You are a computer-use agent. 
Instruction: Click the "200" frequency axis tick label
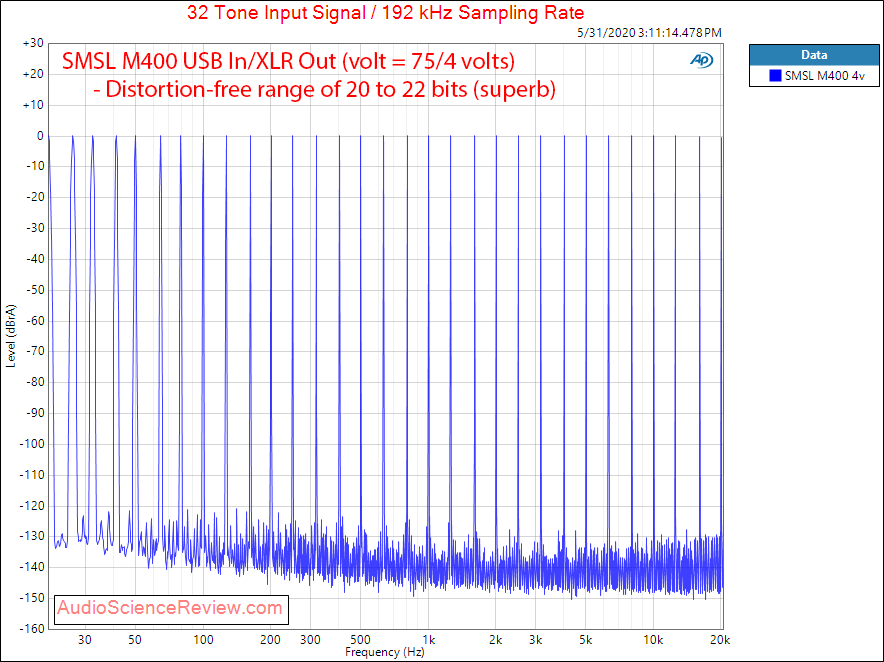(271, 640)
